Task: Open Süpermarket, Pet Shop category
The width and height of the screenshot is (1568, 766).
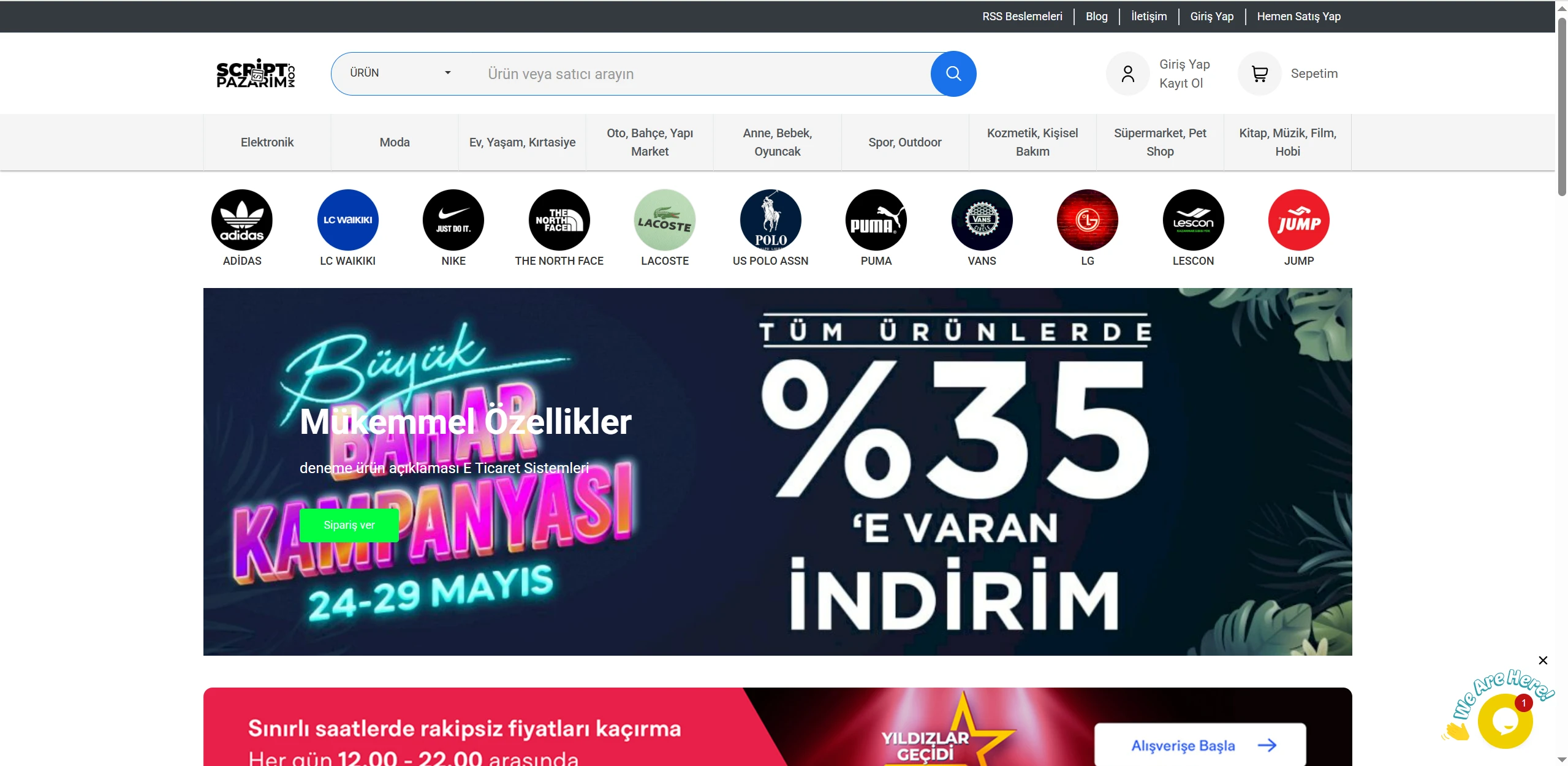Action: click(x=1160, y=142)
